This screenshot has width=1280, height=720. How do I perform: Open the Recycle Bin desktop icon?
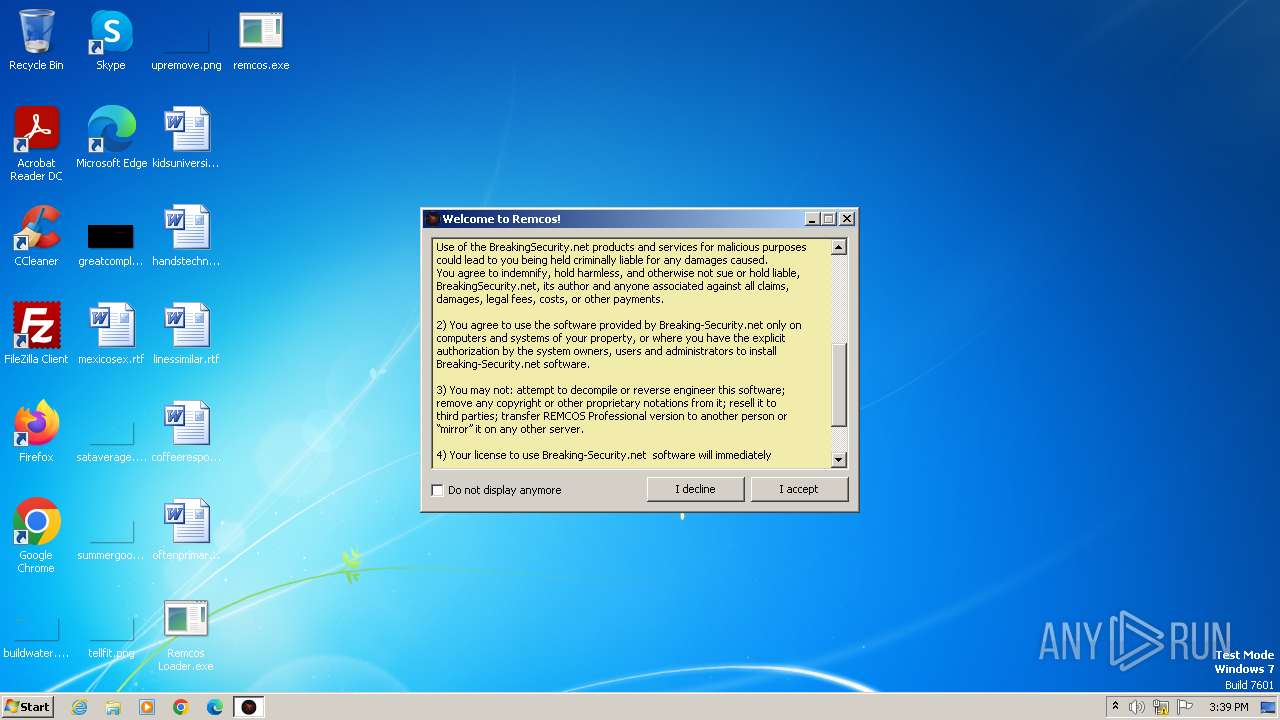[36, 40]
